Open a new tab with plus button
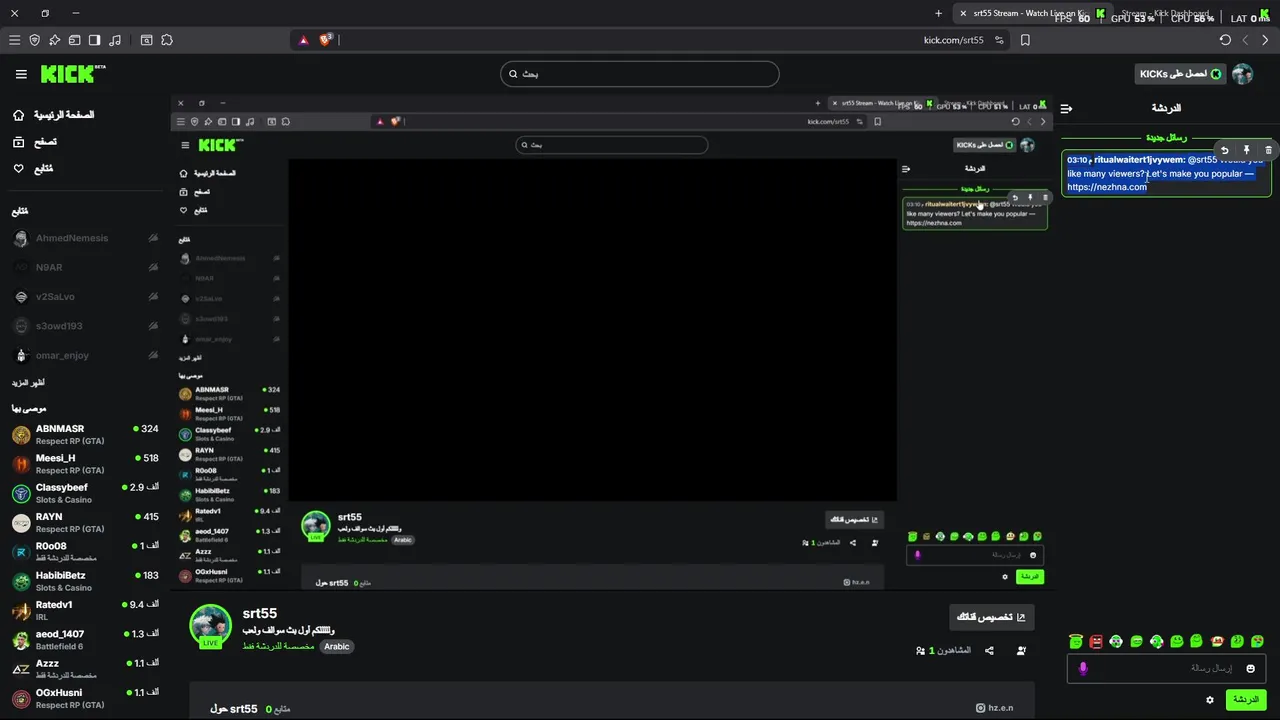The image size is (1280, 720). pyautogui.click(x=938, y=14)
